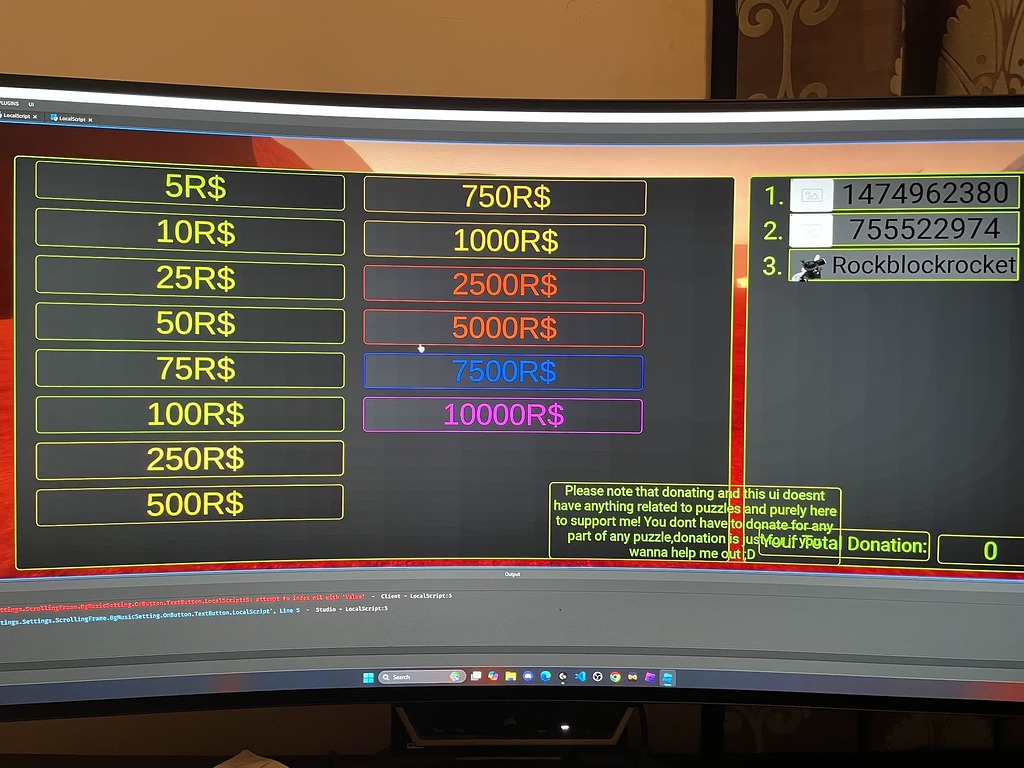Open File Explorer from the taskbar

point(511,676)
